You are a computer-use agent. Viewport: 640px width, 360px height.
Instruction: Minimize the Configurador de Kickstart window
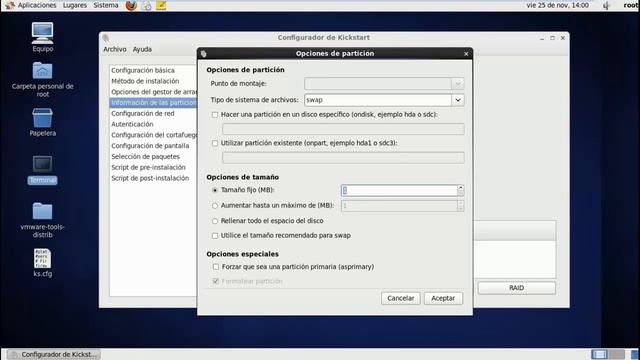pyautogui.click(x=542, y=38)
